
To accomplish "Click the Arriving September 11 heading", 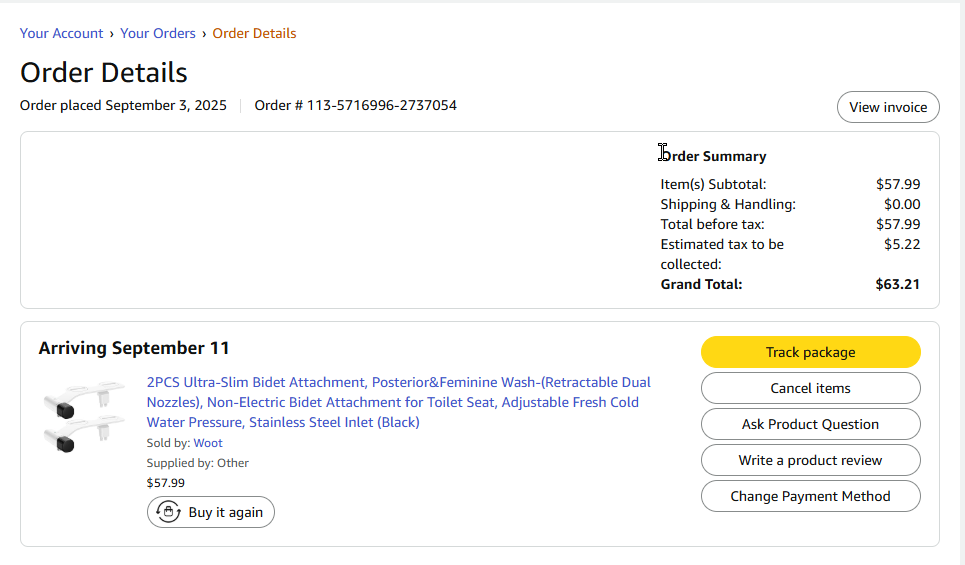I will tap(134, 348).
